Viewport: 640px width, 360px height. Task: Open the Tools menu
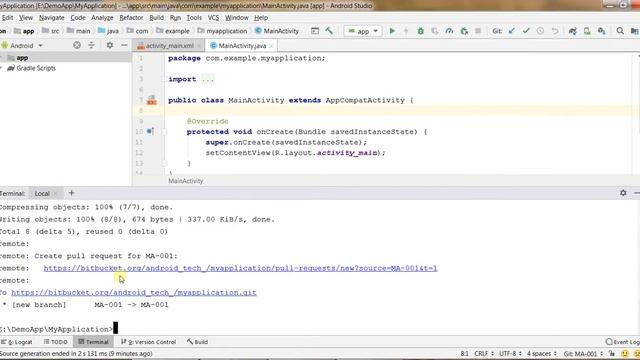(194, 18)
